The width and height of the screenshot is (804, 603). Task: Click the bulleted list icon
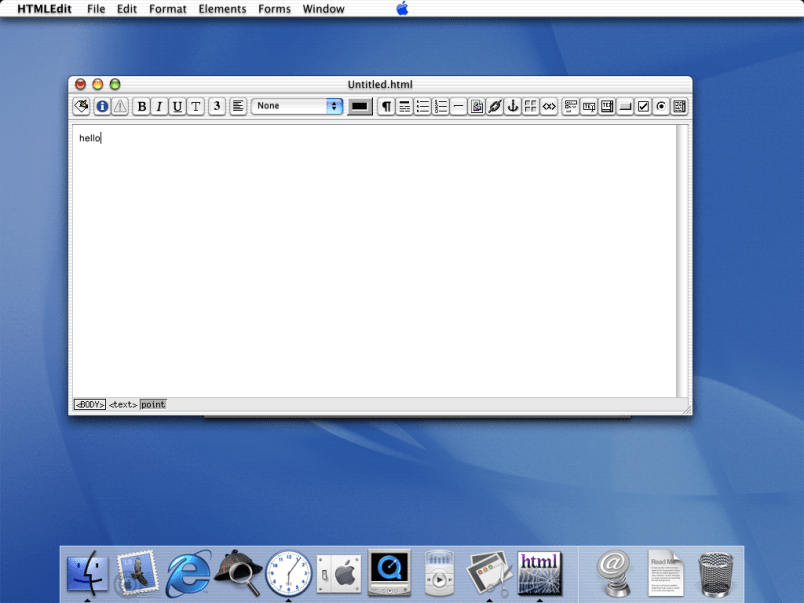click(423, 106)
